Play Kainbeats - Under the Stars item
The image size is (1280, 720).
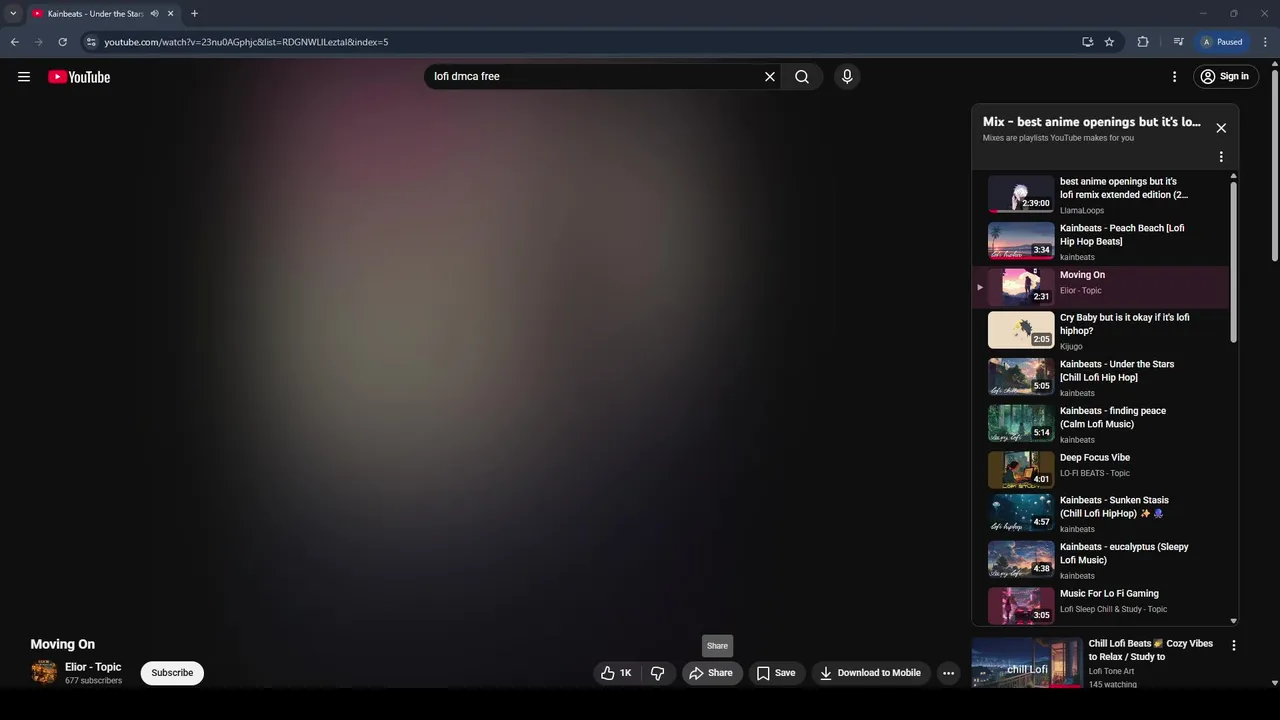pyautogui.click(x=1100, y=377)
